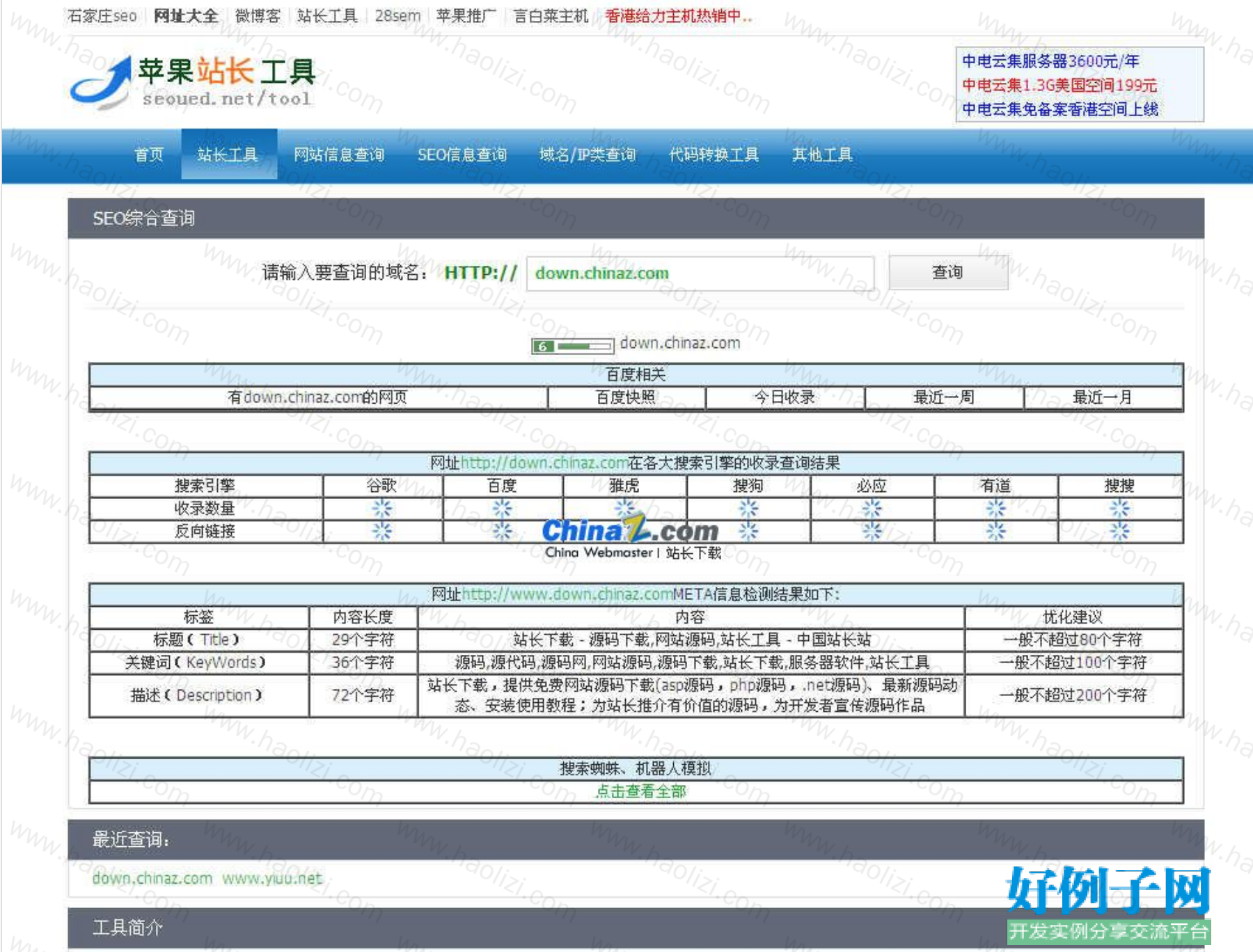
Task: Open recent query down.chinaz.com
Action: tap(152, 878)
